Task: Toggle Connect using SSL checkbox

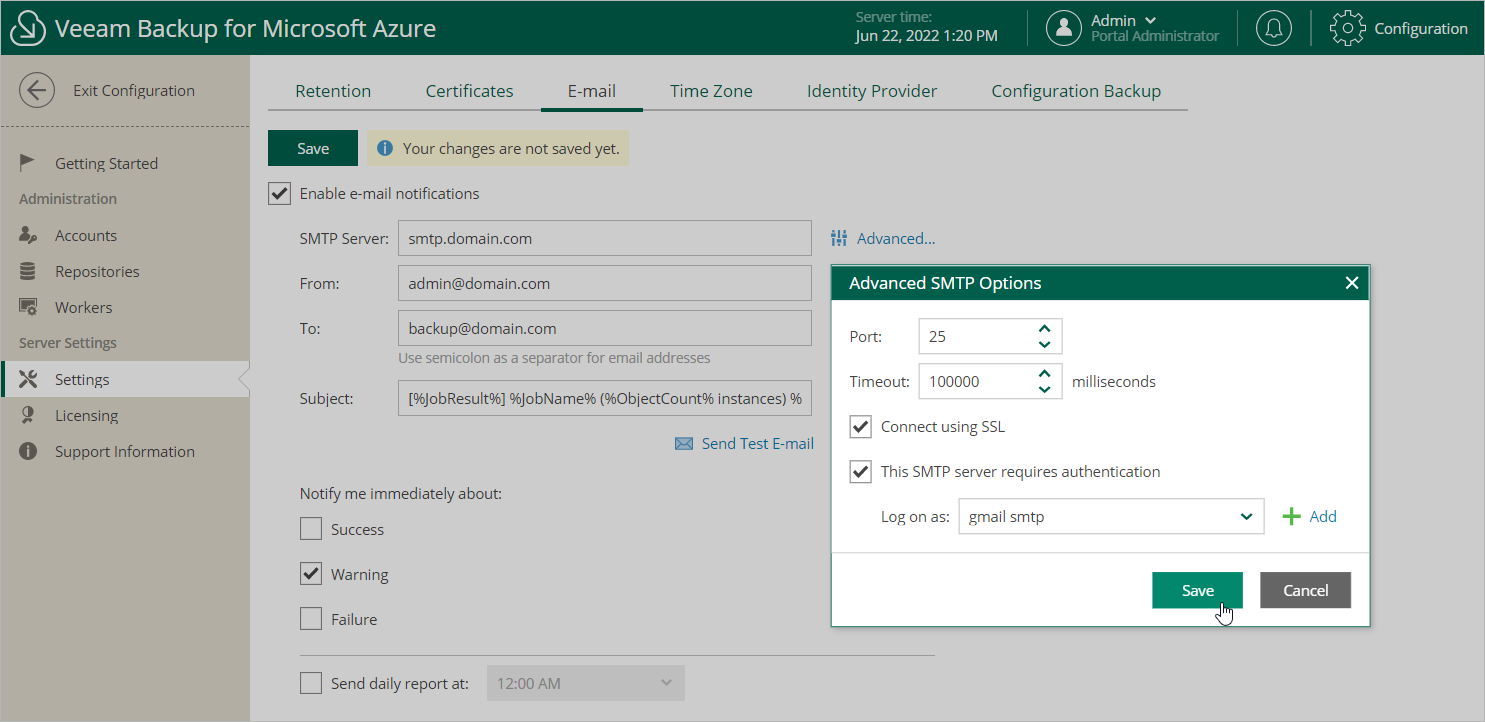Action: tap(860, 426)
